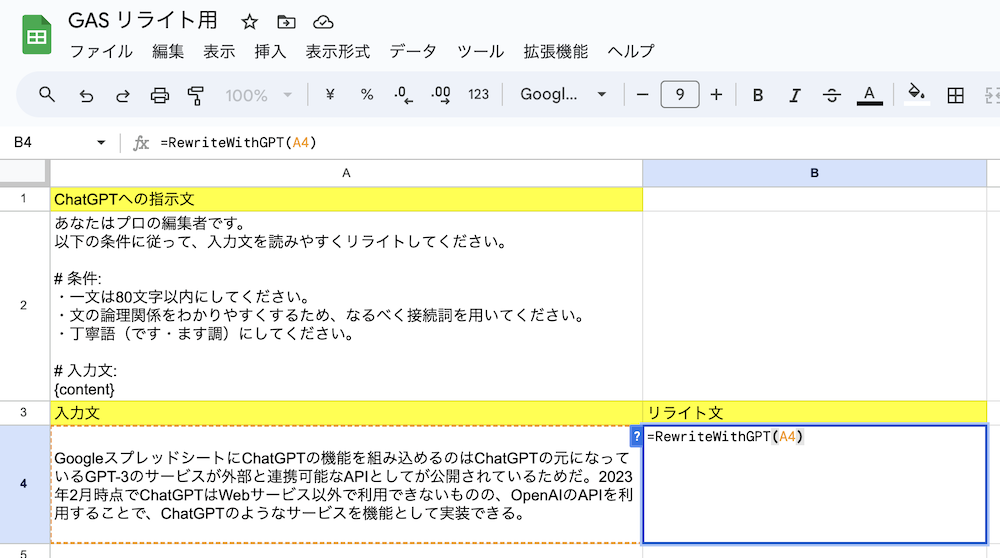The image size is (1000, 558).
Task: Open the ファイル menu
Action: [101, 52]
